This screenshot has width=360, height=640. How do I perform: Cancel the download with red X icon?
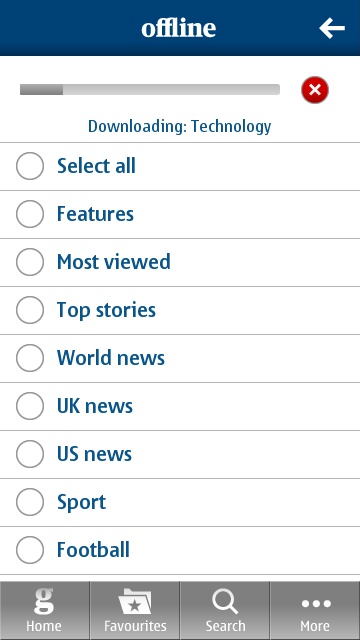coord(315,90)
